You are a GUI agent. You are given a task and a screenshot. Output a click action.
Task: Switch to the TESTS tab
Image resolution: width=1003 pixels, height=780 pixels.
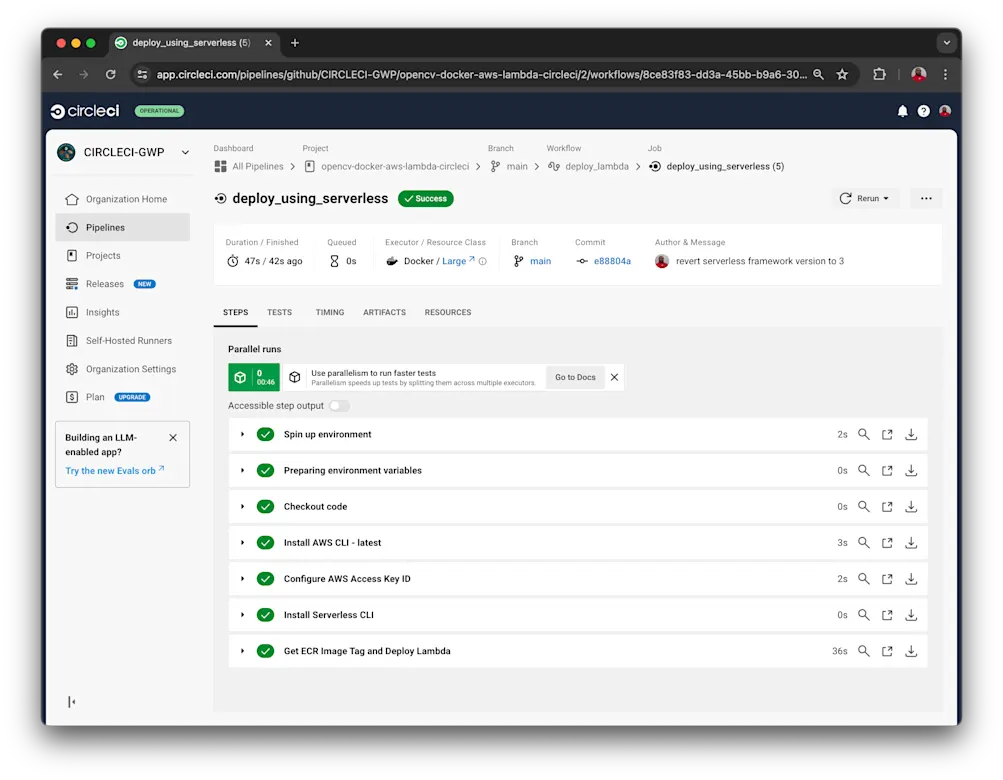pos(279,312)
